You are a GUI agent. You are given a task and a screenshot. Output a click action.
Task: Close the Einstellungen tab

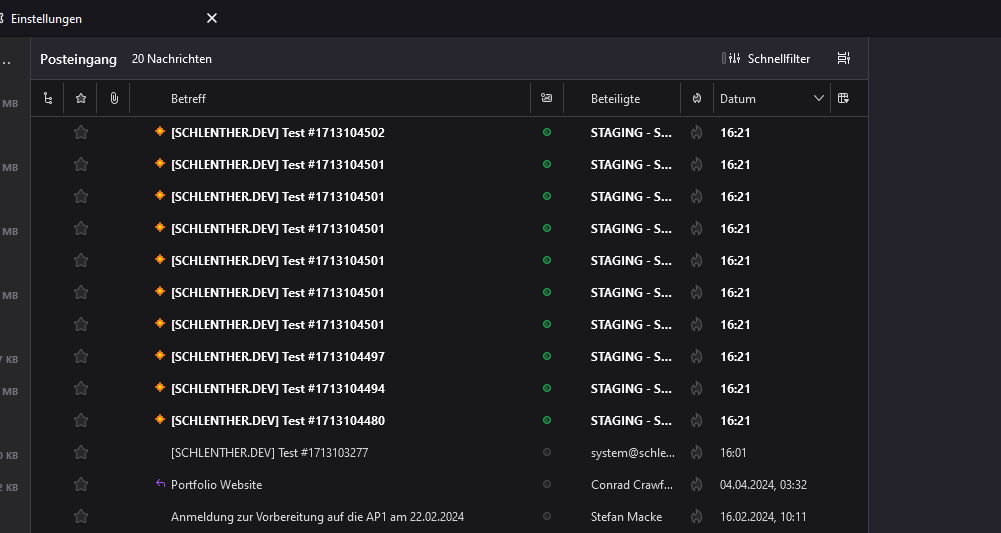(x=211, y=18)
